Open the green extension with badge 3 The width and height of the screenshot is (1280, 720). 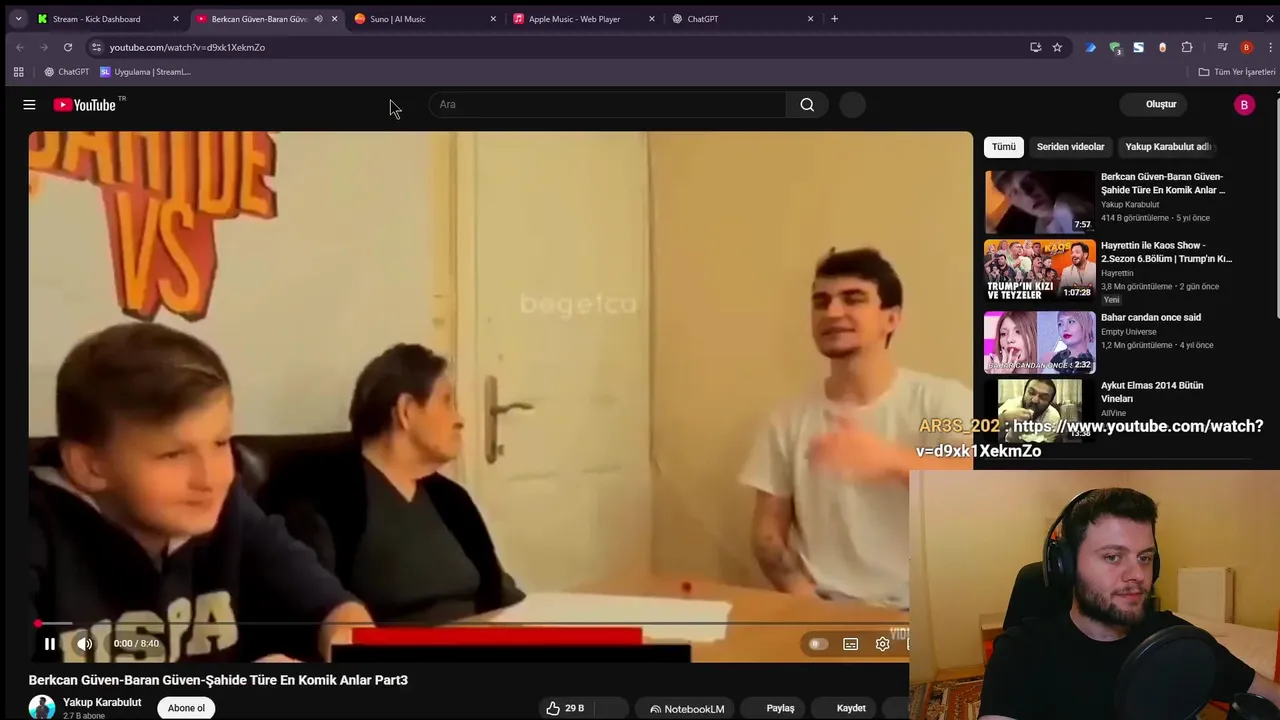(1115, 47)
